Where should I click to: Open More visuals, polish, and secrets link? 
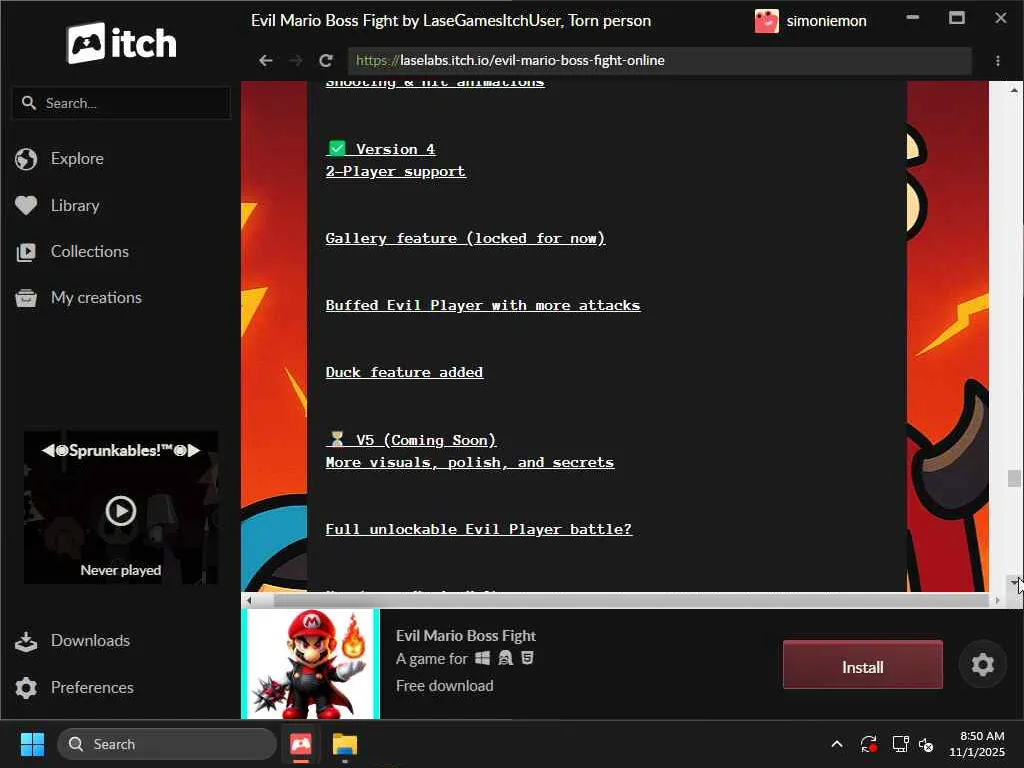[470, 462]
